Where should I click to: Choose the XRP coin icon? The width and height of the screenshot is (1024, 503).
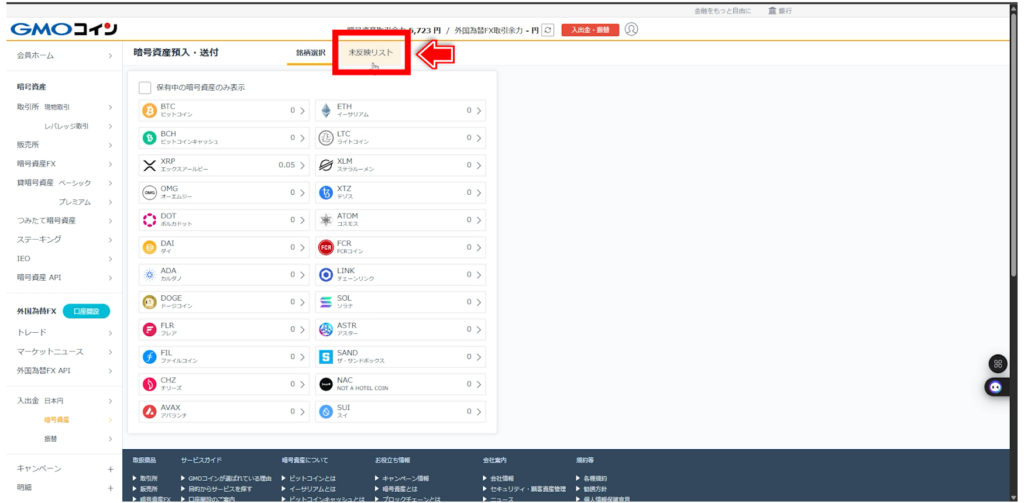pyautogui.click(x=150, y=165)
